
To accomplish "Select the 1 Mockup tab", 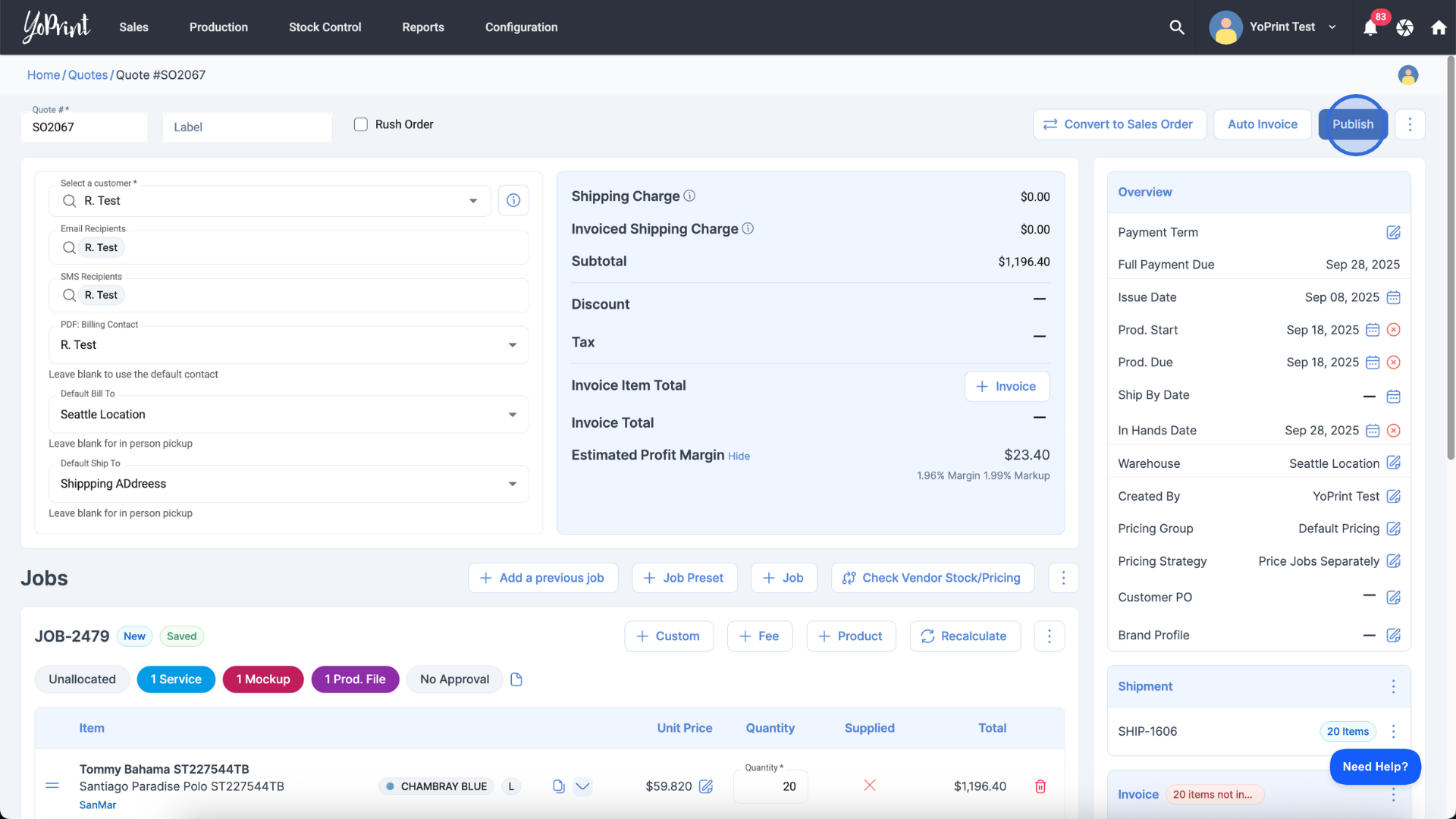I will pos(262,679).
